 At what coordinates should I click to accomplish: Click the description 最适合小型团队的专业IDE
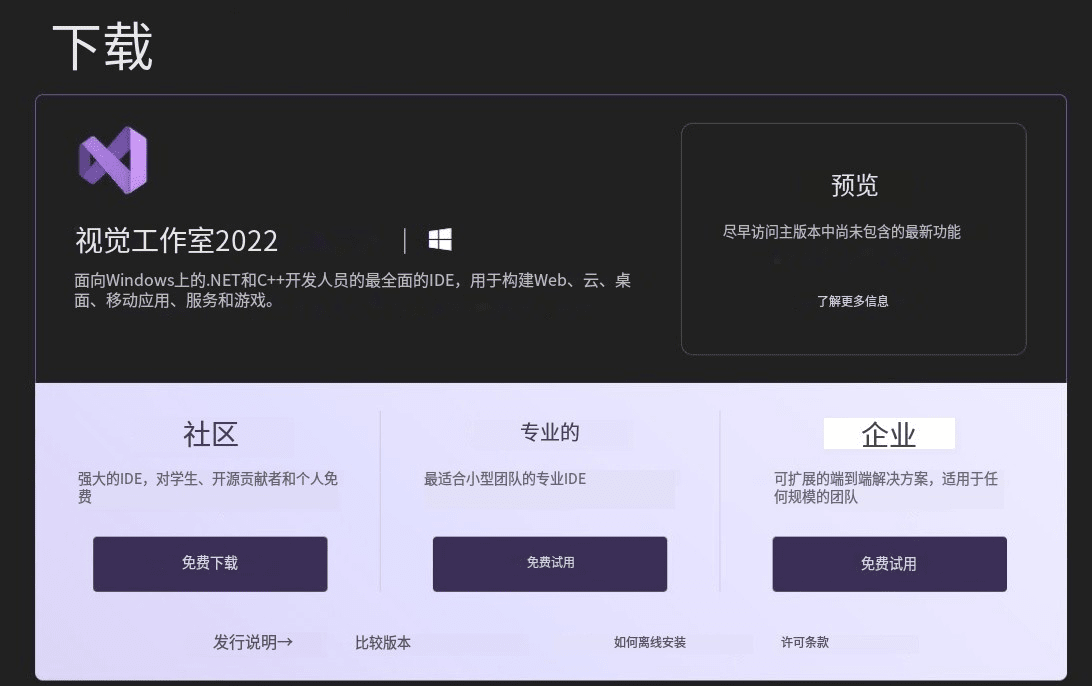505,479
